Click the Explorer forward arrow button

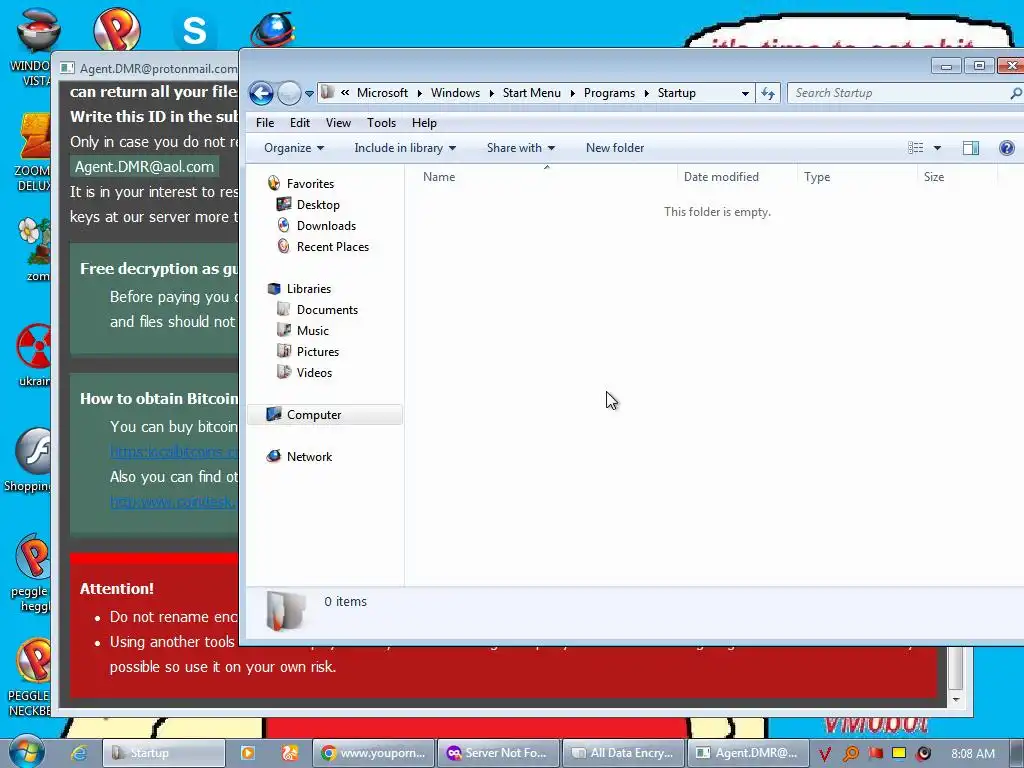(x=289, y=93)
